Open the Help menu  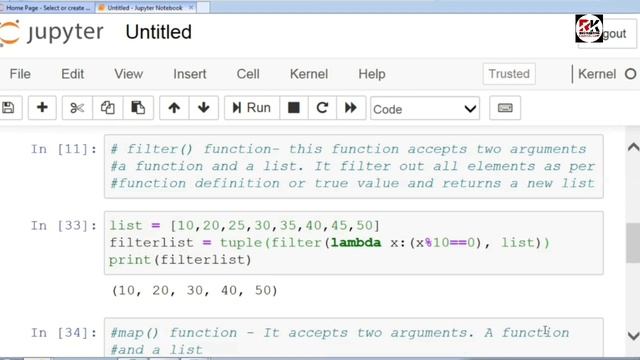pyautogui.click(x=372, y=74)
